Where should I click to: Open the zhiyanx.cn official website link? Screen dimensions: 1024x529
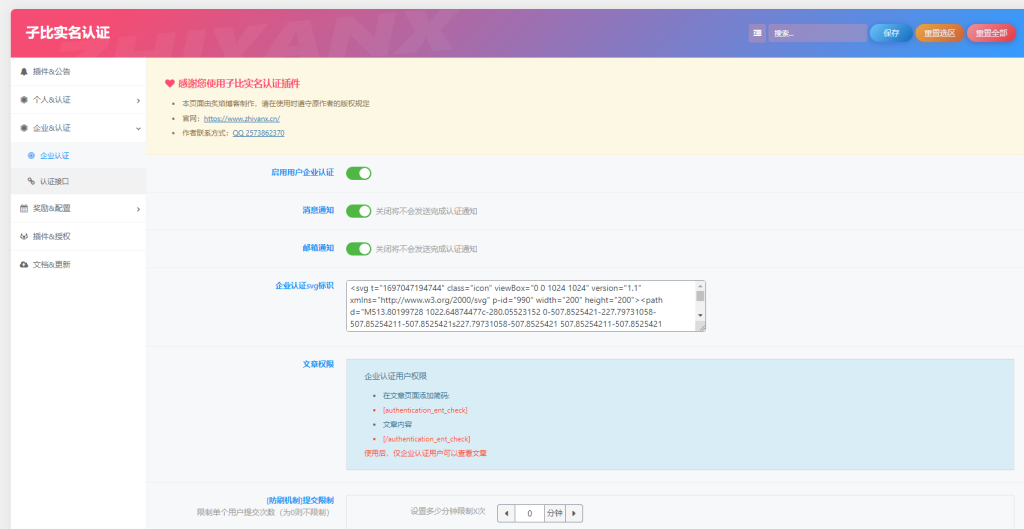point(242,119)
